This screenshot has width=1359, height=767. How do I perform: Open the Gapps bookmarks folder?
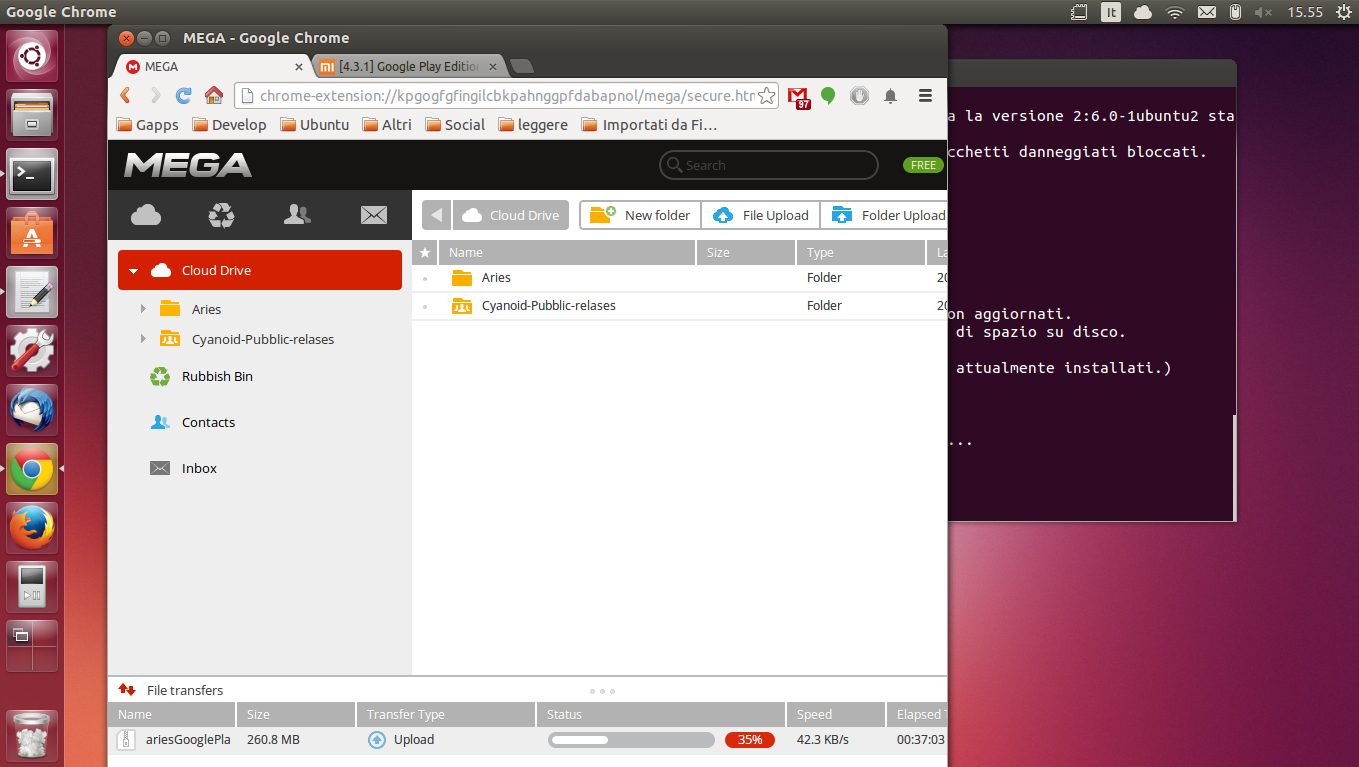tap(147, 125)
